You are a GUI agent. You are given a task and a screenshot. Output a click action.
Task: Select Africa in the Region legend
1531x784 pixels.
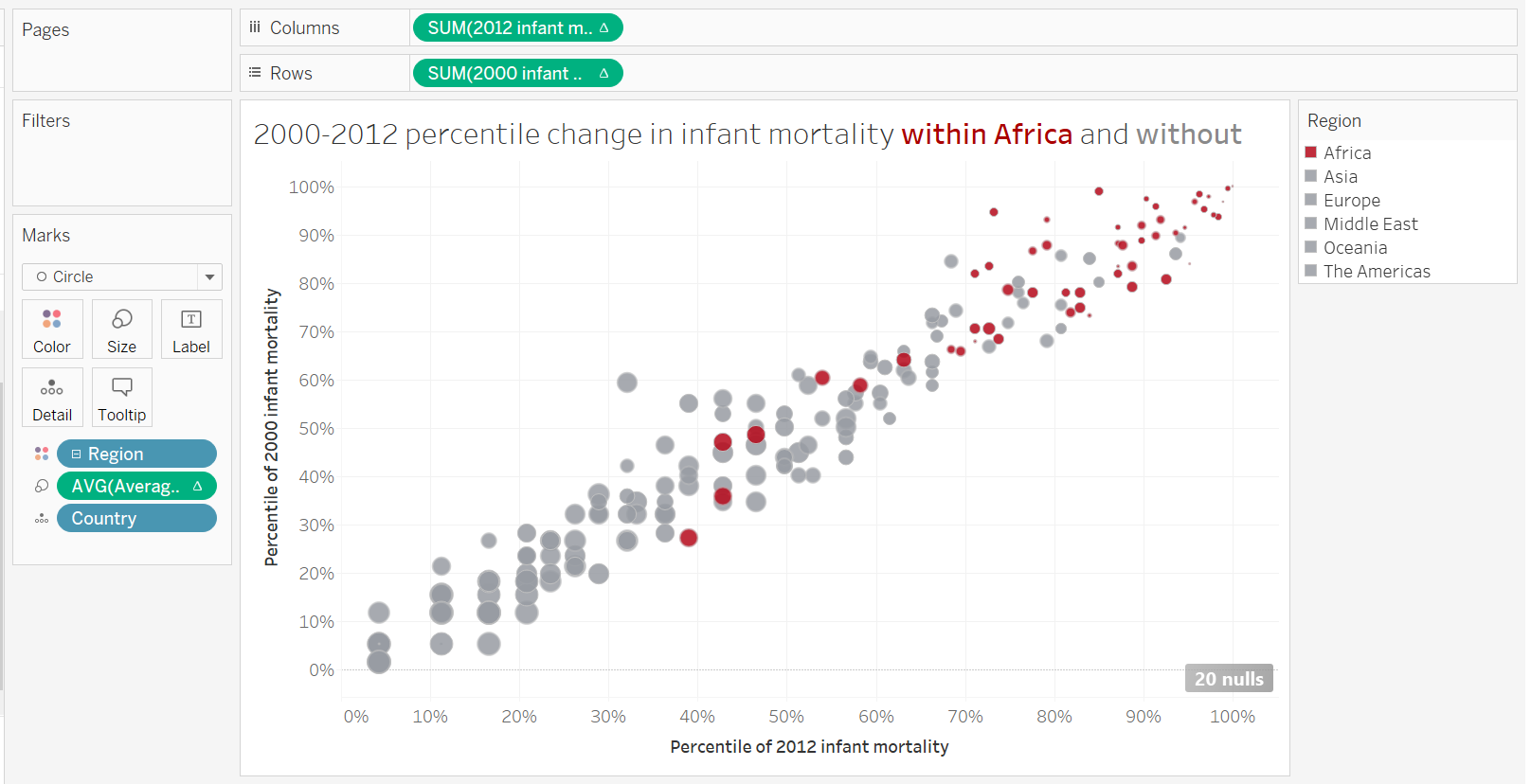tap(1345, 152)
